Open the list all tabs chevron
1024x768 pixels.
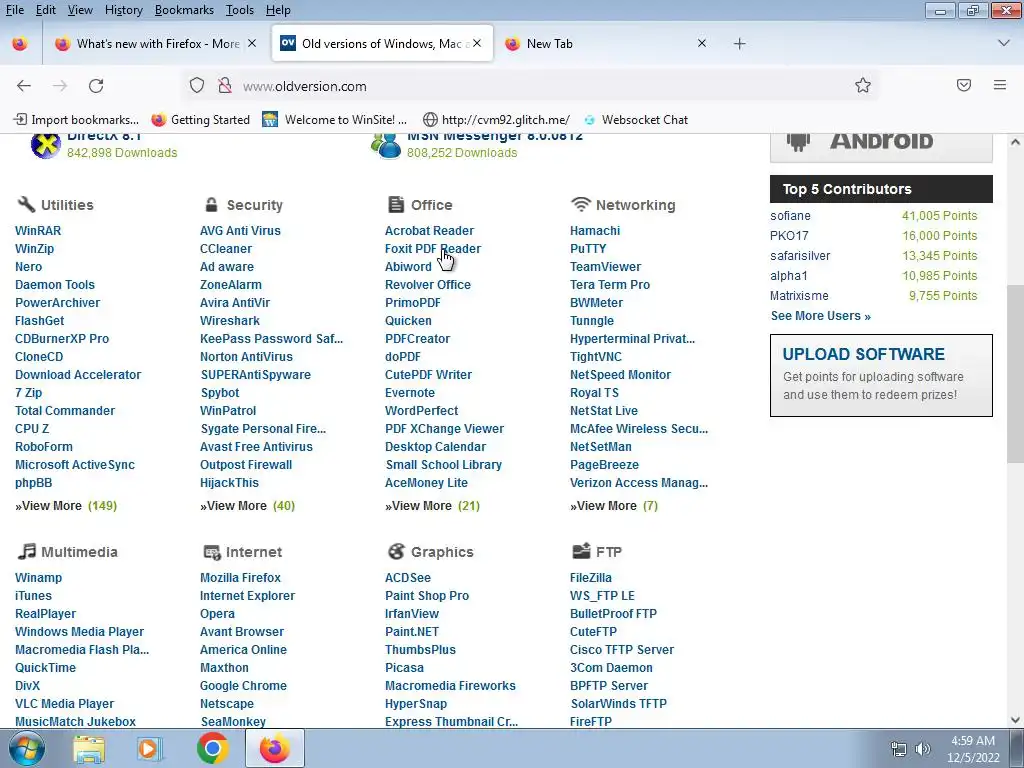point(1004,43)
